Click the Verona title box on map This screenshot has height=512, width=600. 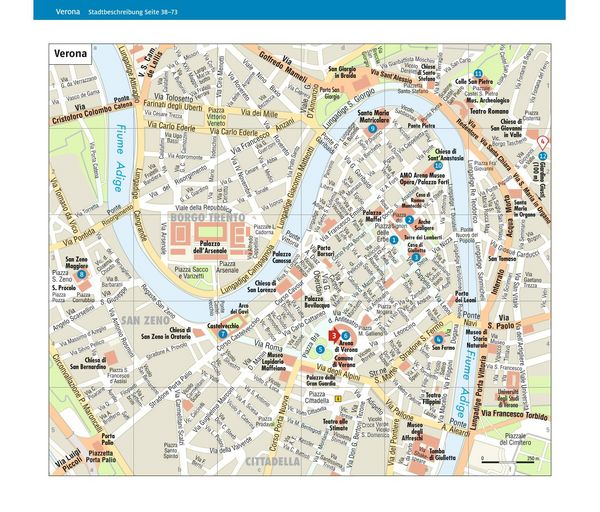[70, 53]
